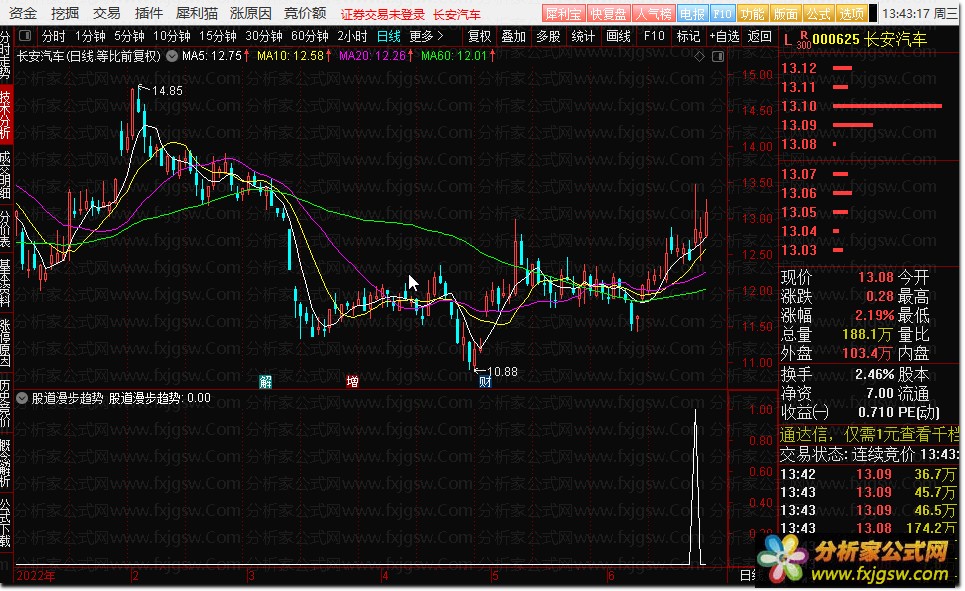The image size is (965, 591).
Task: Click the 13.10 sell order price row
Action: click(862, 106)
